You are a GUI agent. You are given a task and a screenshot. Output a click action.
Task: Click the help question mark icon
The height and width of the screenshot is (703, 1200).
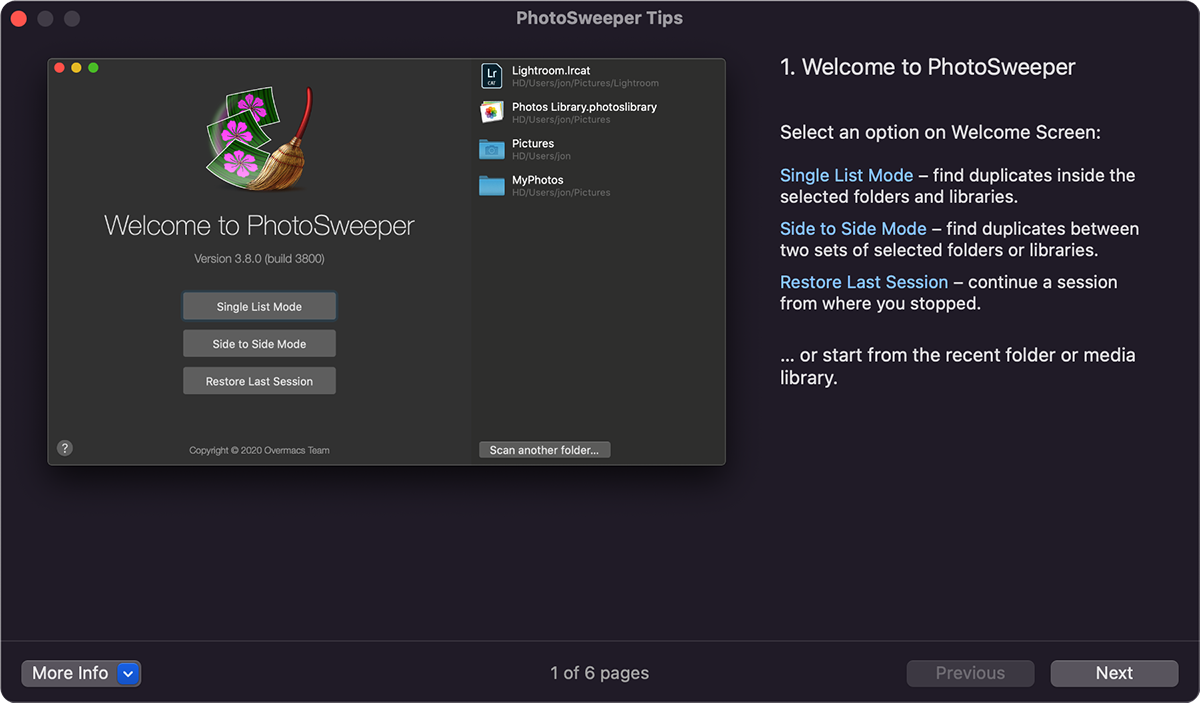(65, 448)
